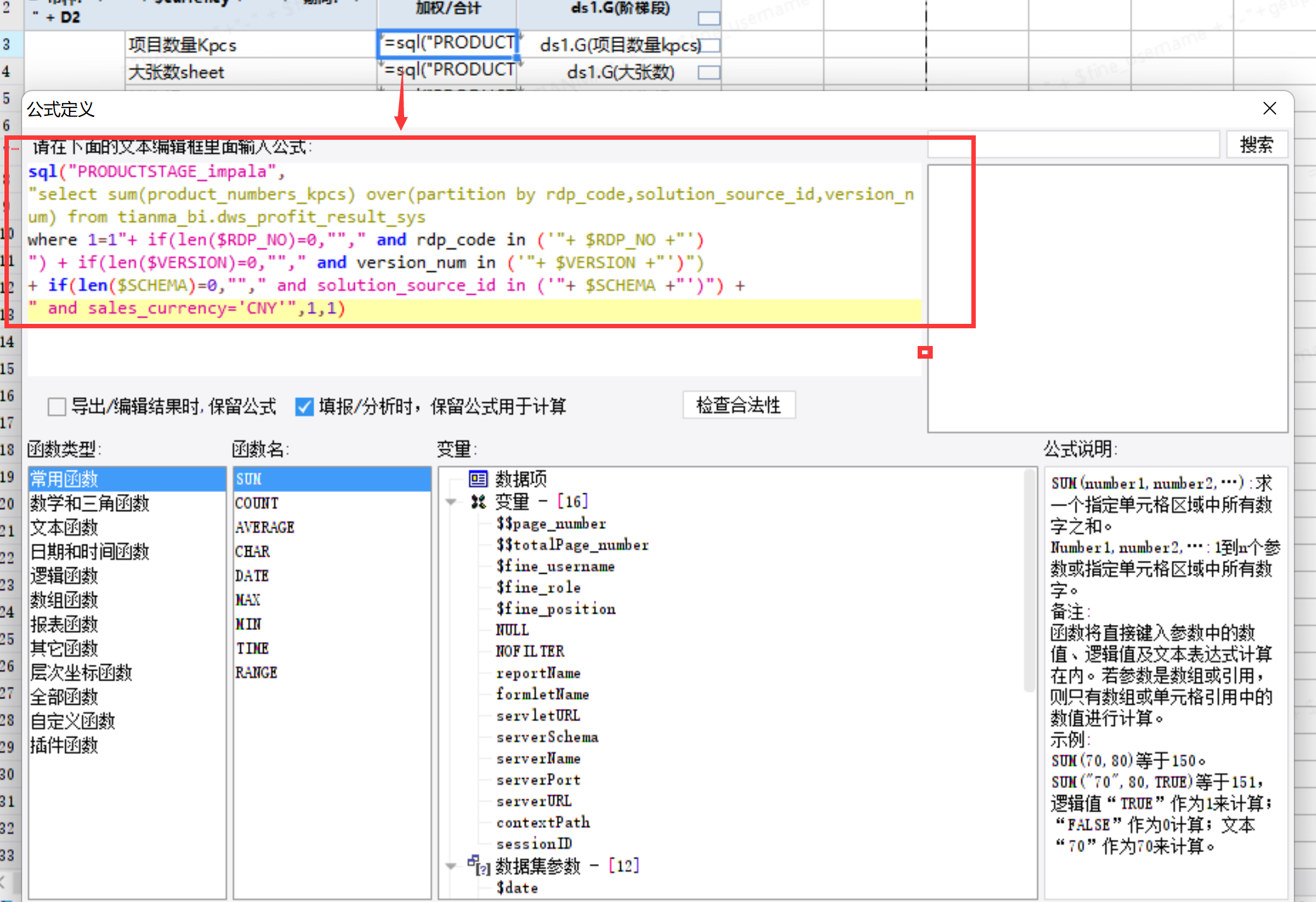Choose 插件函数 in function type list
Viewport: 1316px width, 902px height.
[x=64, y=745]
